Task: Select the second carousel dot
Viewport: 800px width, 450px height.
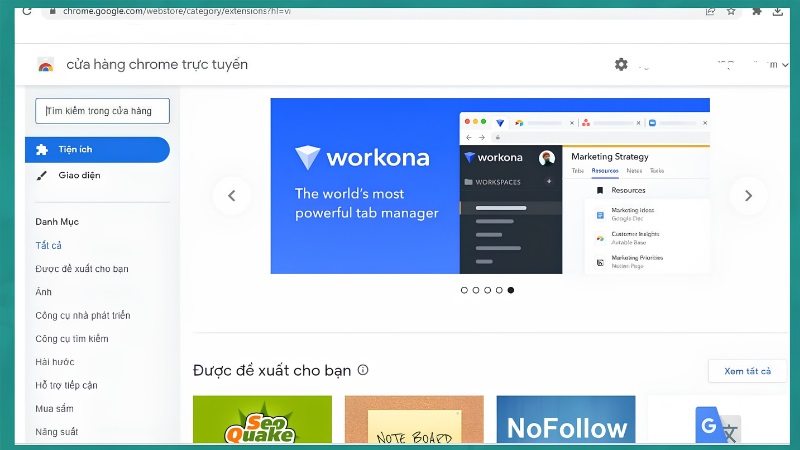Action: point(476,290)
